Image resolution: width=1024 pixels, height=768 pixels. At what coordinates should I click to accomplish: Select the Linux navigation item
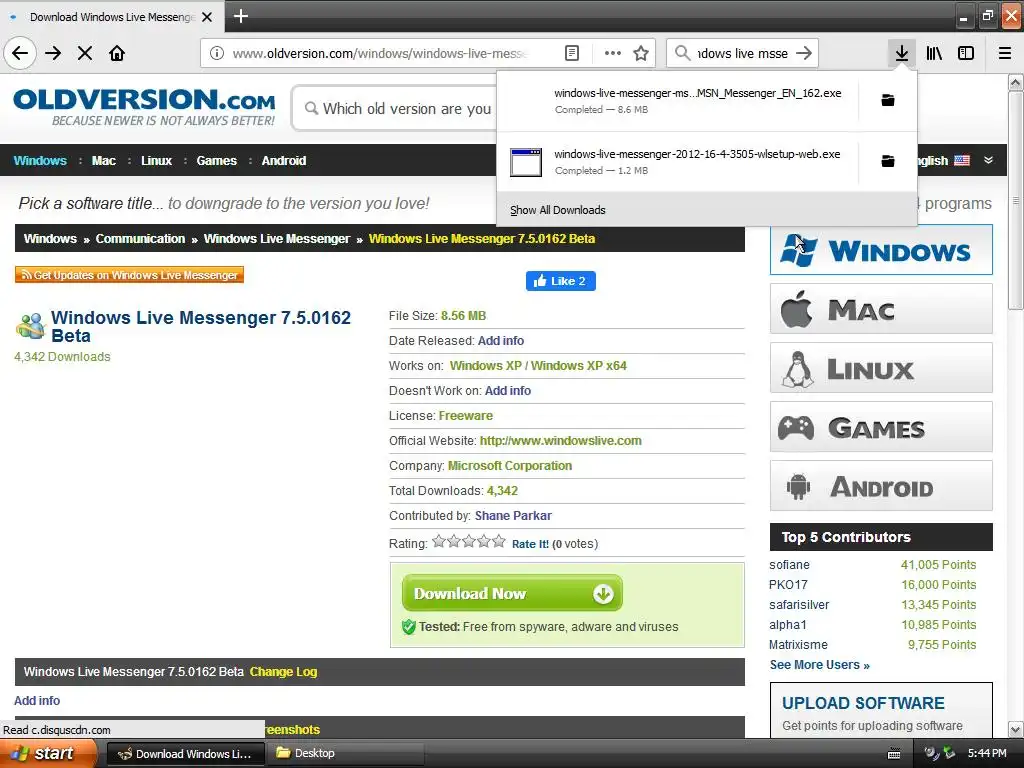(157, 161)
